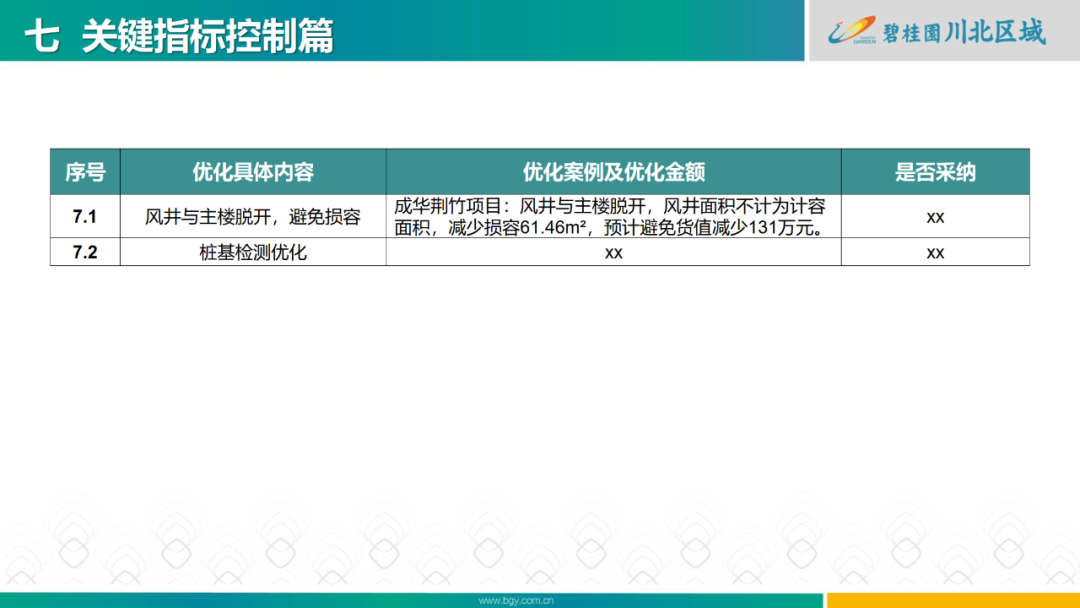Click the Country Garden phoenix logo
Screen dimensions: 1080x608
coord(850,30)
